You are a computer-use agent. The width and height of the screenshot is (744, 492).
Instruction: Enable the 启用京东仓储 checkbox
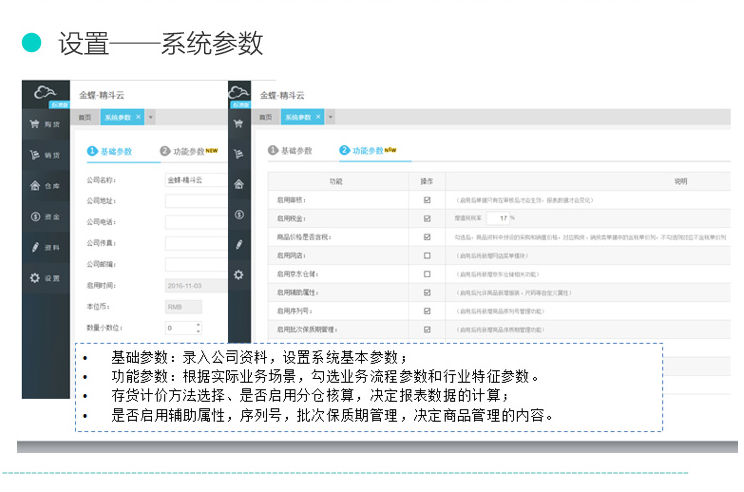pos(427,273)
